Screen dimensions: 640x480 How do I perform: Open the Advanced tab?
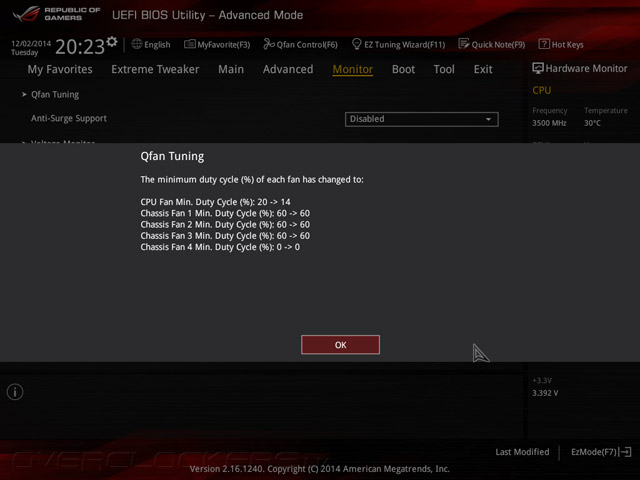(288, 69)
